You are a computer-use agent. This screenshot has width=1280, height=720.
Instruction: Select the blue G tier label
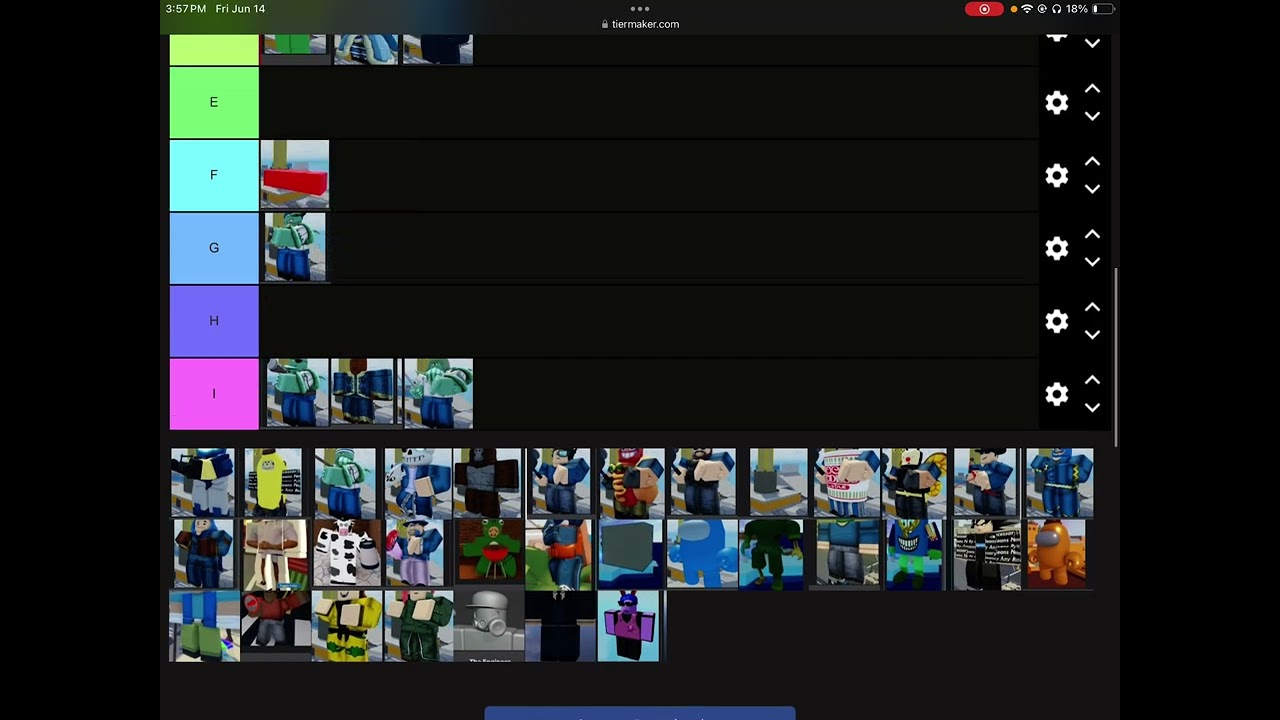click(x=214, y=248)
